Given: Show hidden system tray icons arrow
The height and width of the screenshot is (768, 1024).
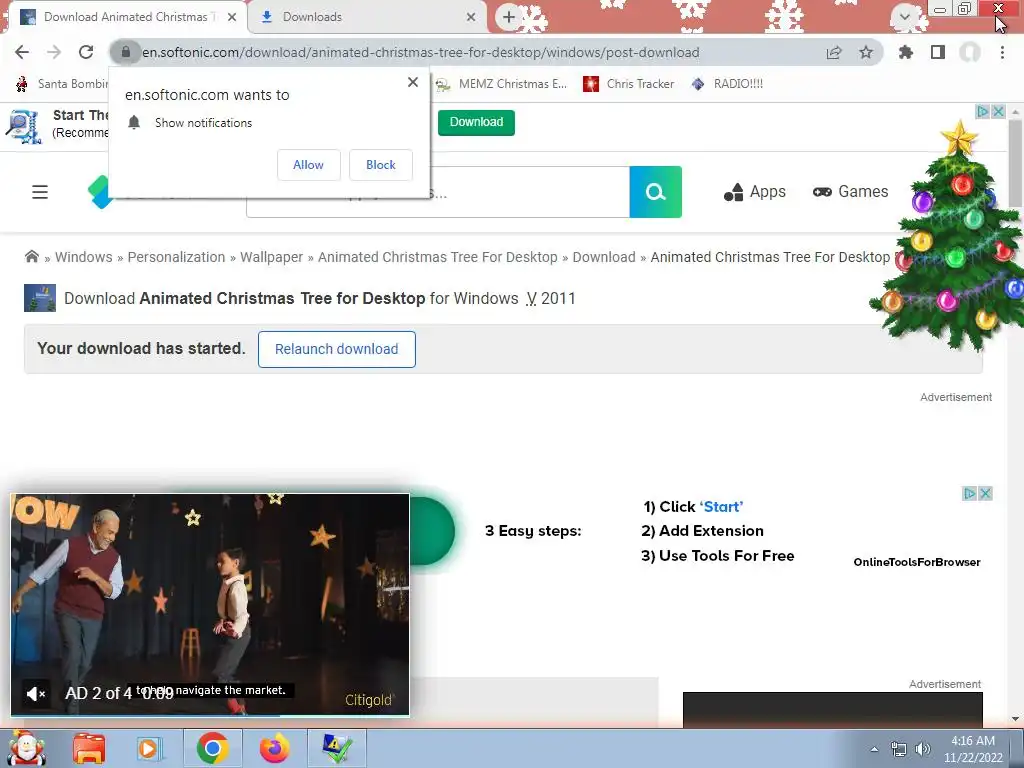Looking at the screenshot, I should (874, 749).
